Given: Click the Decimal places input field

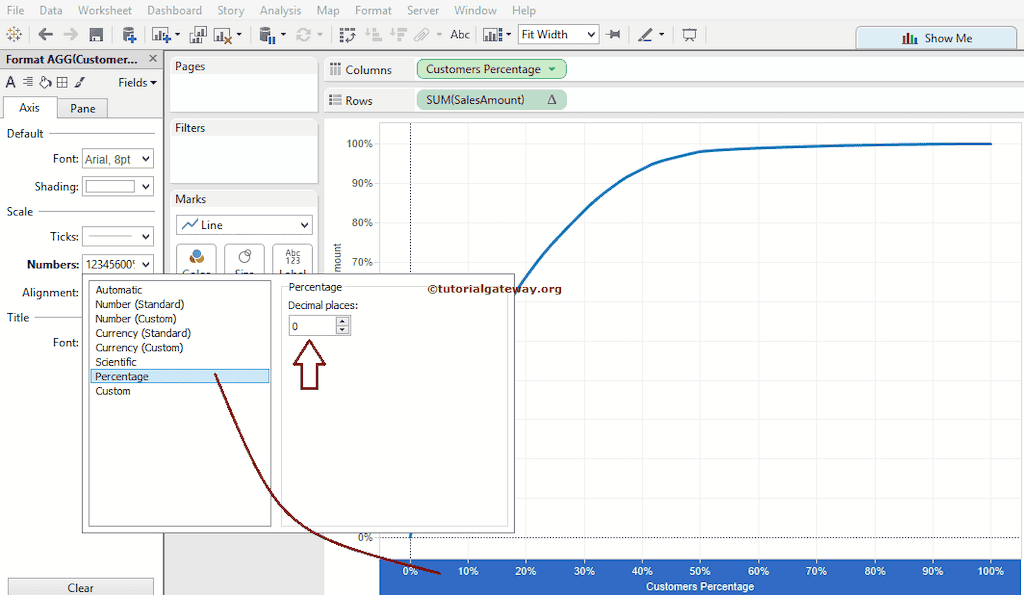Looking at the screenshot, I should (313, 326).
